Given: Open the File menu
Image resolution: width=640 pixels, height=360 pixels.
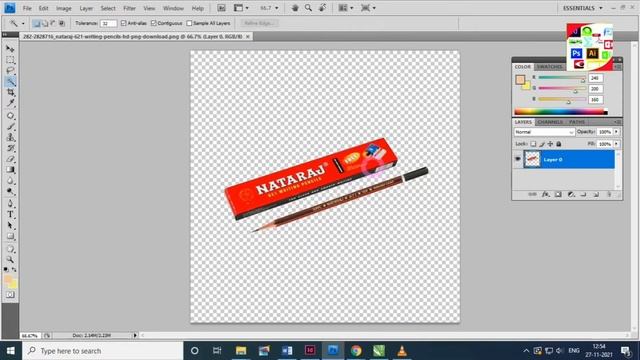Looking at the screenshot, I should (x=27, y=8).
